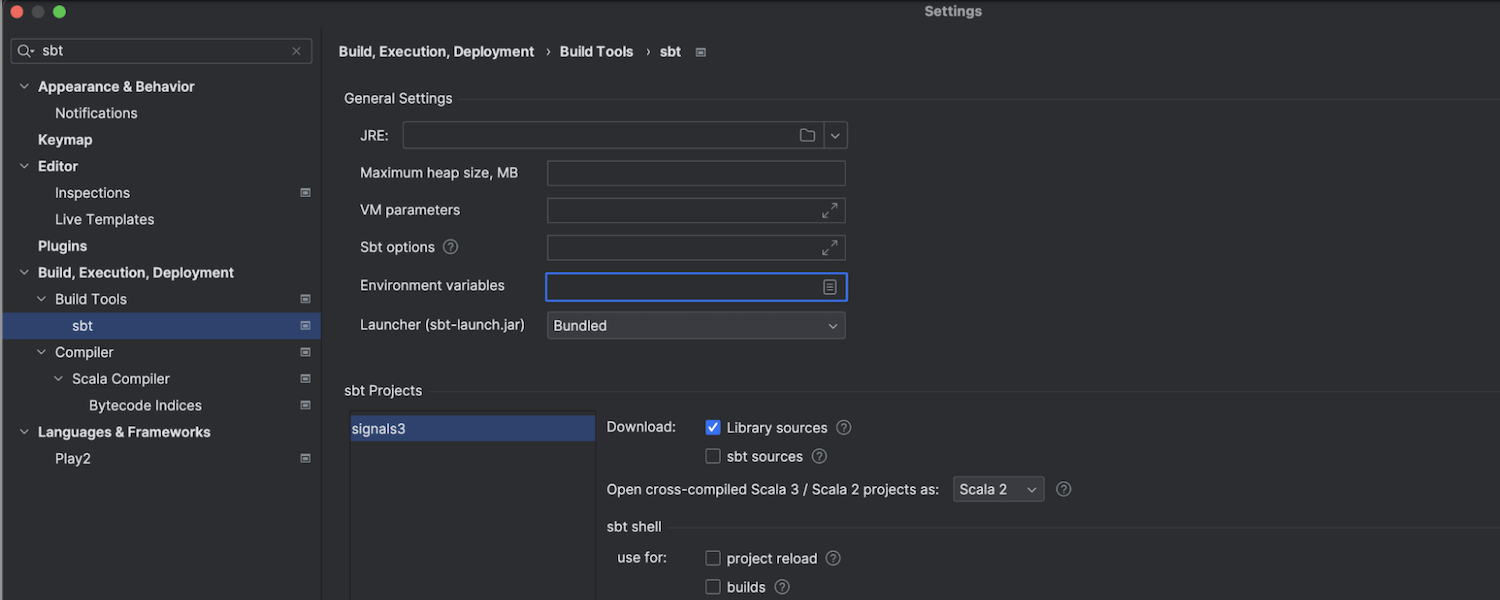This screenshot has width=1500, height=600.
Task: Select Keymap in the settings tree
Action: point(65,140)
